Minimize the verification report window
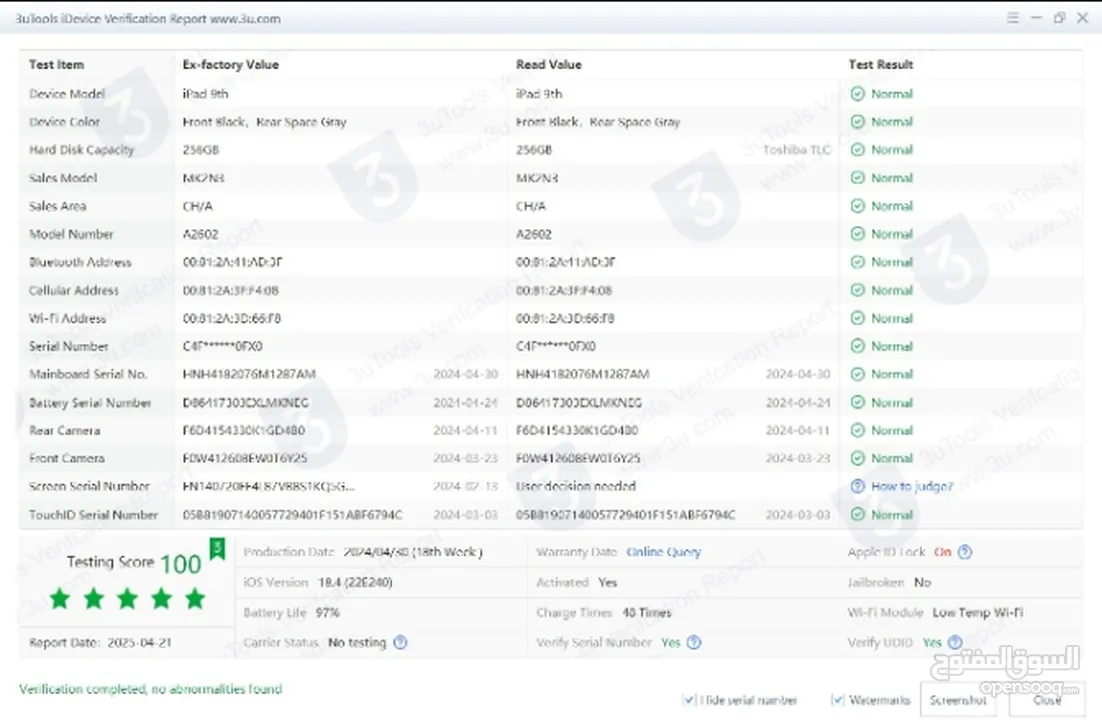1102x720 pixels. point(1036,18)
